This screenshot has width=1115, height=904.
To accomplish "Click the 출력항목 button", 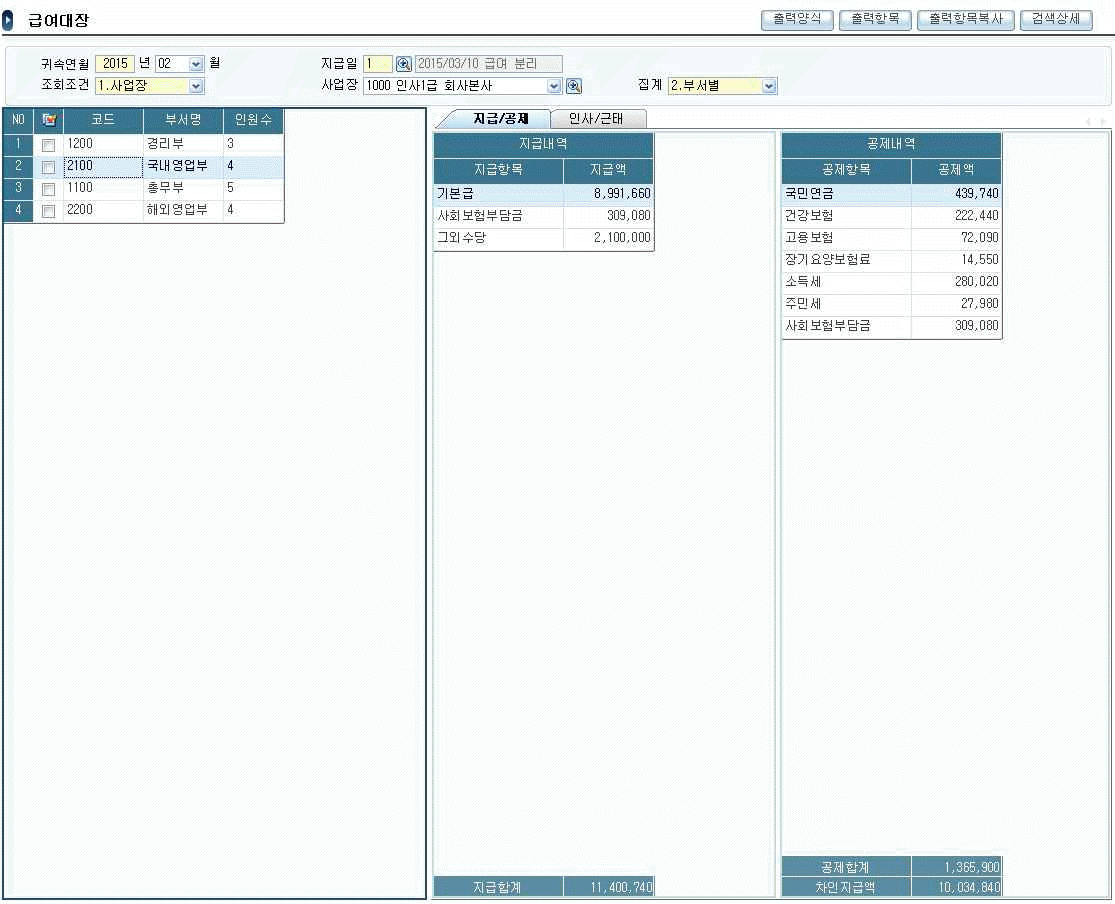I will pyautogui.click(x=875, y=19).
